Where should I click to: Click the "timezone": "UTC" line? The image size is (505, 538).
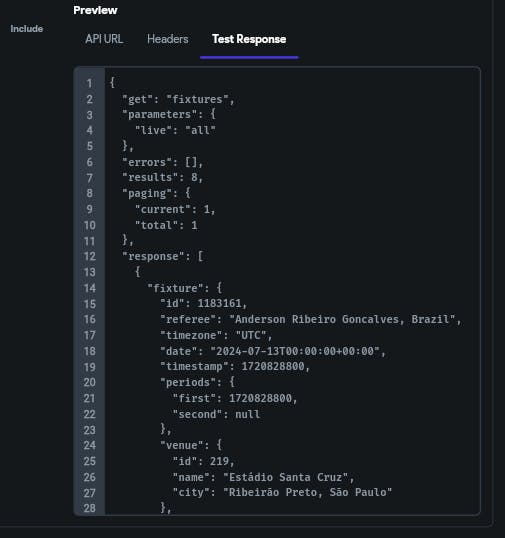coord(216,335)
